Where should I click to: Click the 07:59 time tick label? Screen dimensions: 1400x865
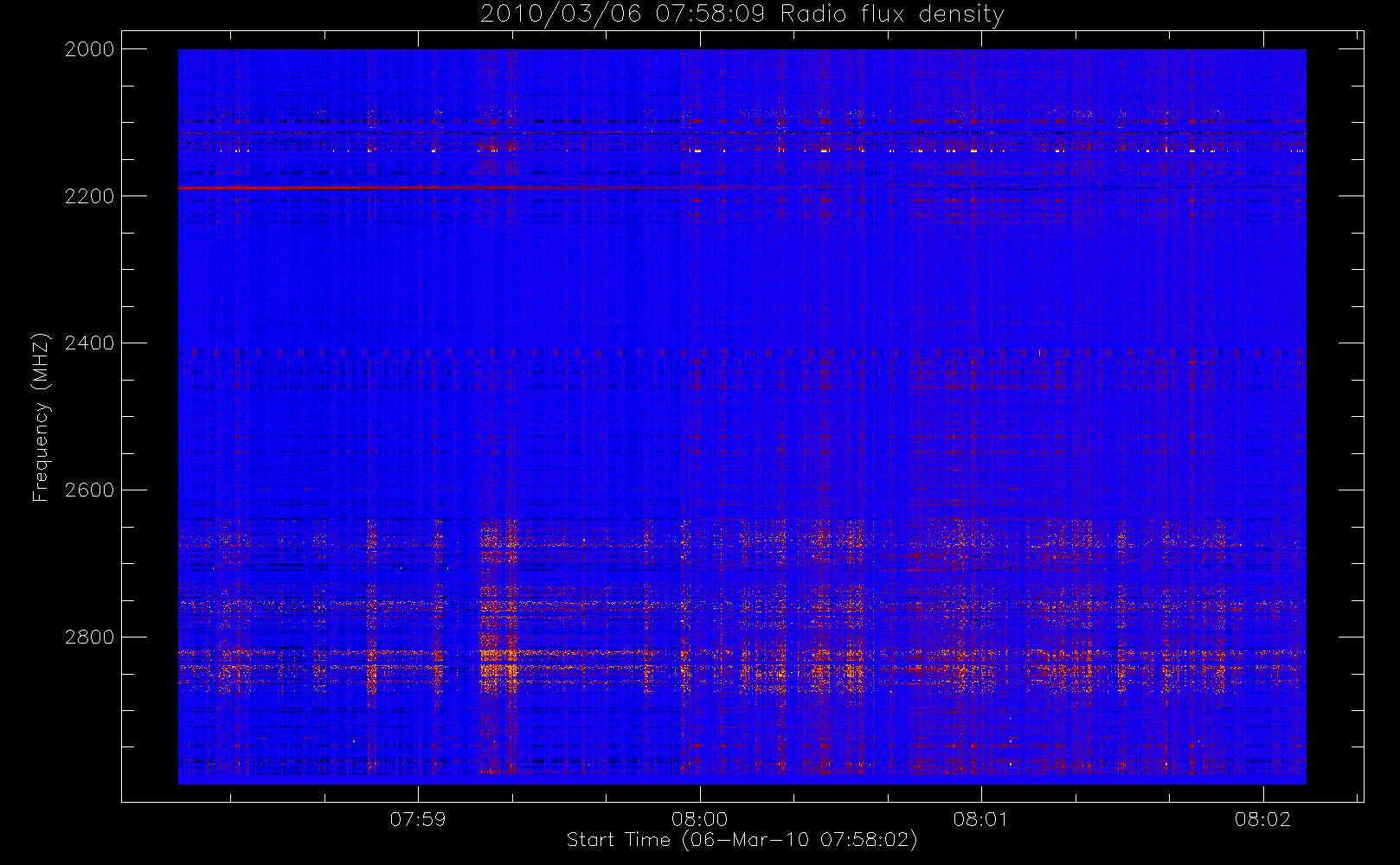pyautogui.click(x=418, y=819)
